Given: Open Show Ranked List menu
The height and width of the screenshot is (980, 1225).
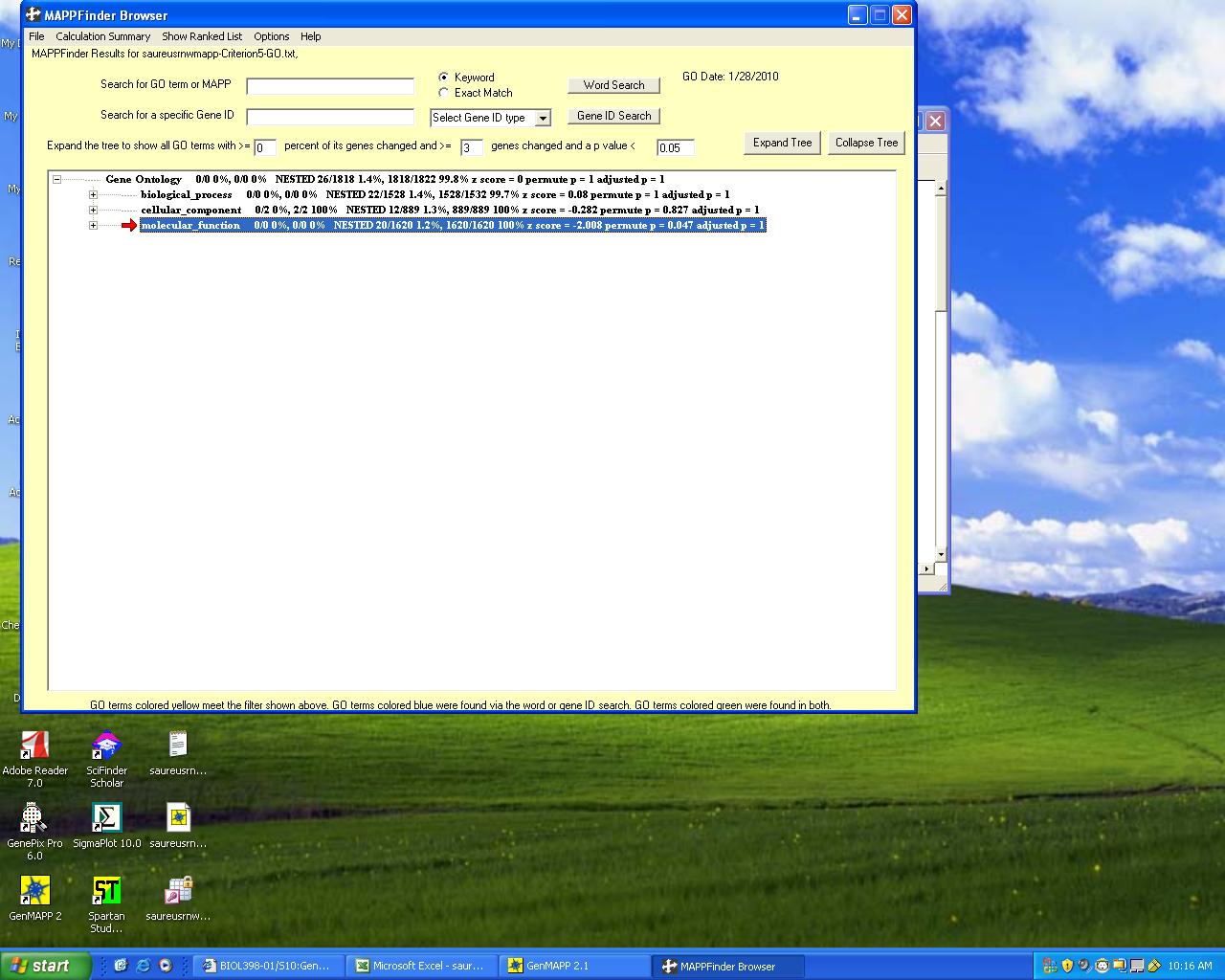Looking at the screenshot, I should tap(201, 36).
